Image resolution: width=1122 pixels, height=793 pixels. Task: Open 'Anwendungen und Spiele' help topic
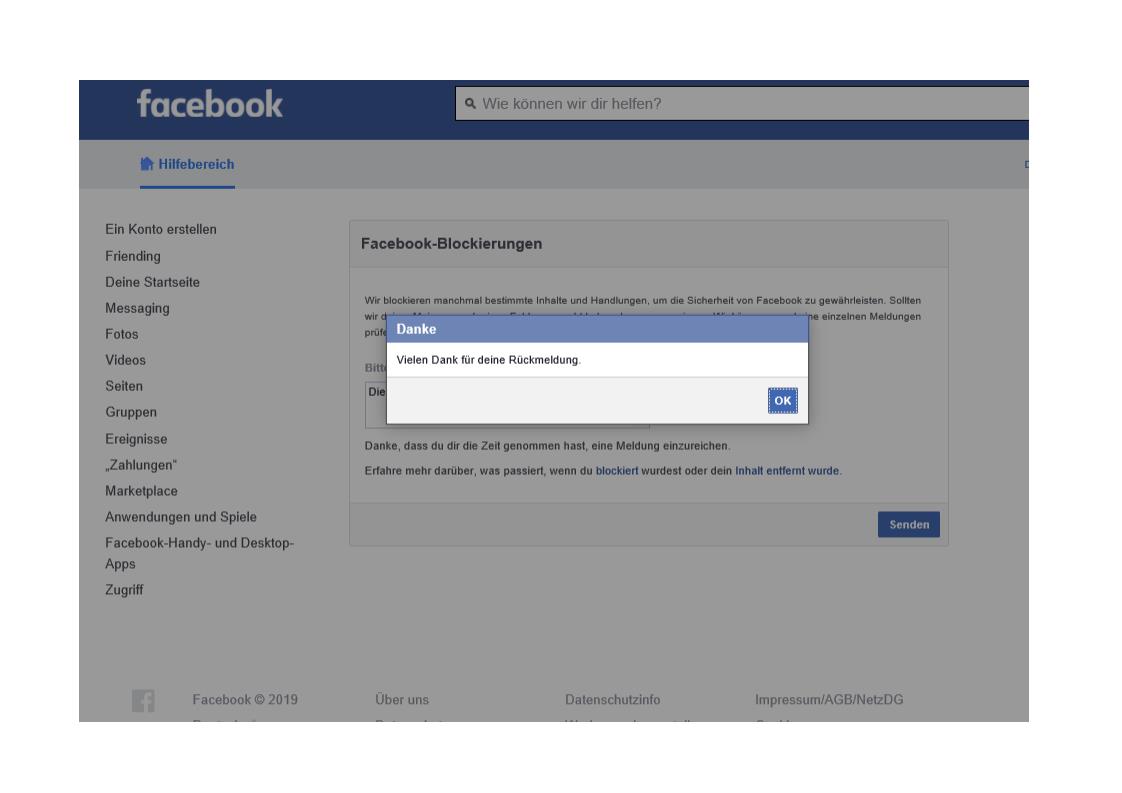[181, 517]
